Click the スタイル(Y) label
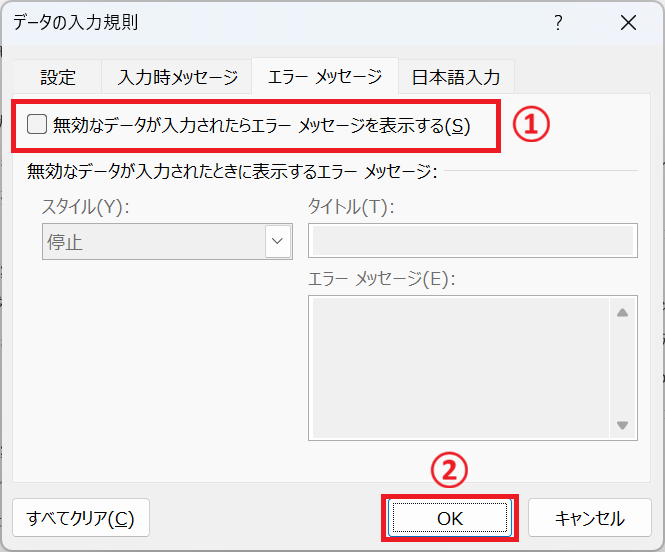The height and width of the screenshot is (552, 665). [86, 207]
